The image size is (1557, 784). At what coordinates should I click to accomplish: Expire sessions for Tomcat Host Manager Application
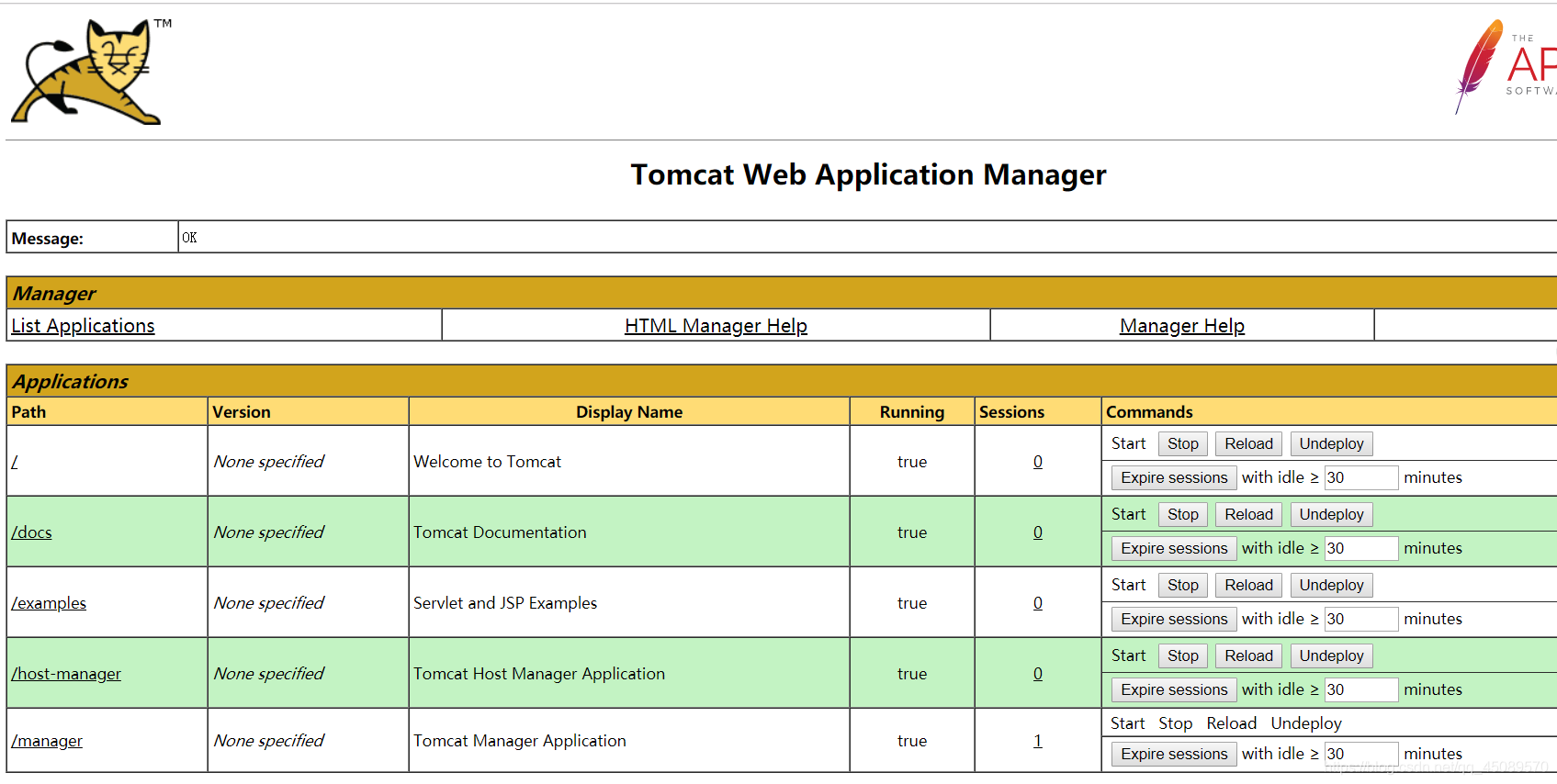point(1174,690)
